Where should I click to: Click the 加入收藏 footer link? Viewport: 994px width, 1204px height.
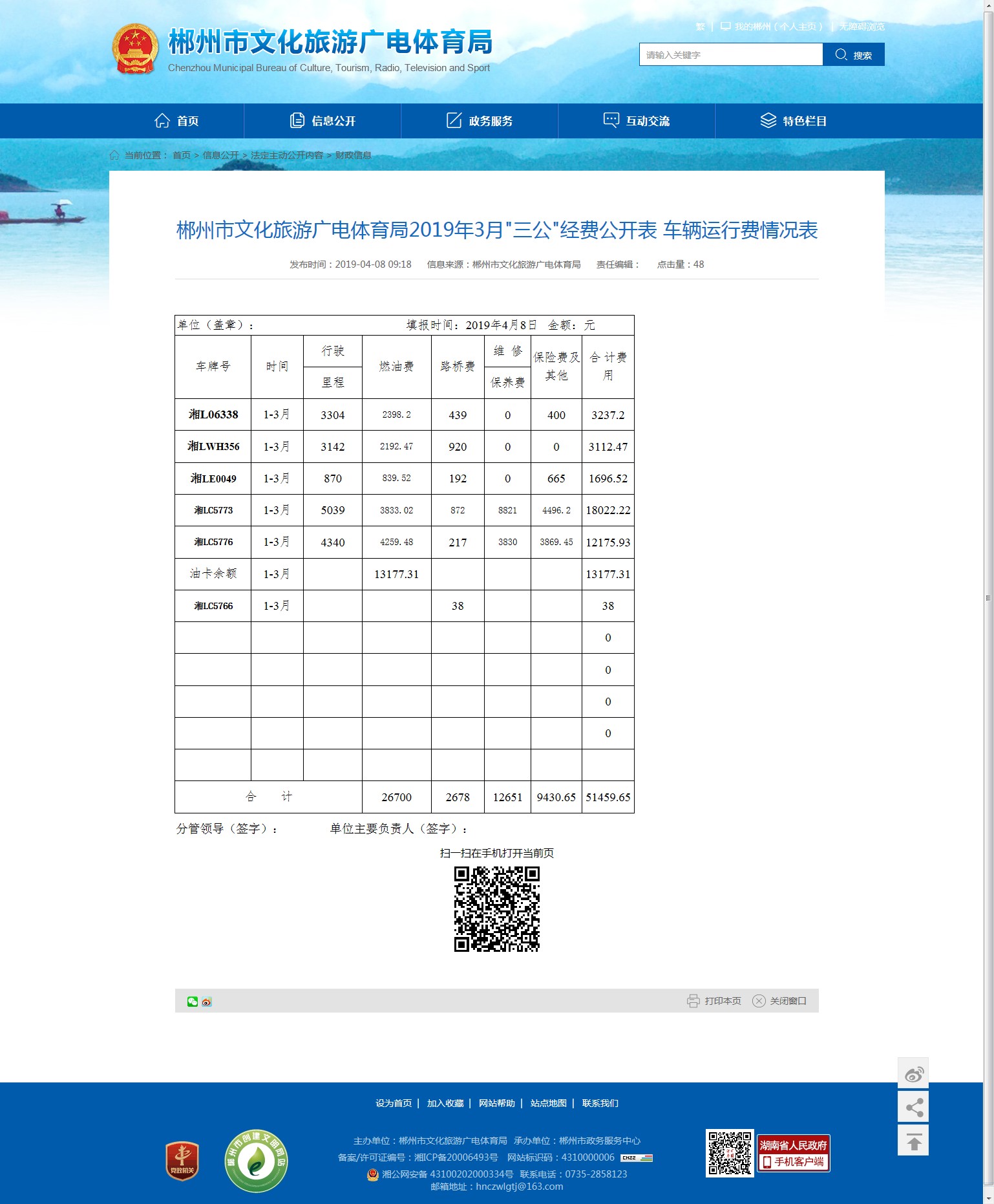click(x=445, y=1103)
